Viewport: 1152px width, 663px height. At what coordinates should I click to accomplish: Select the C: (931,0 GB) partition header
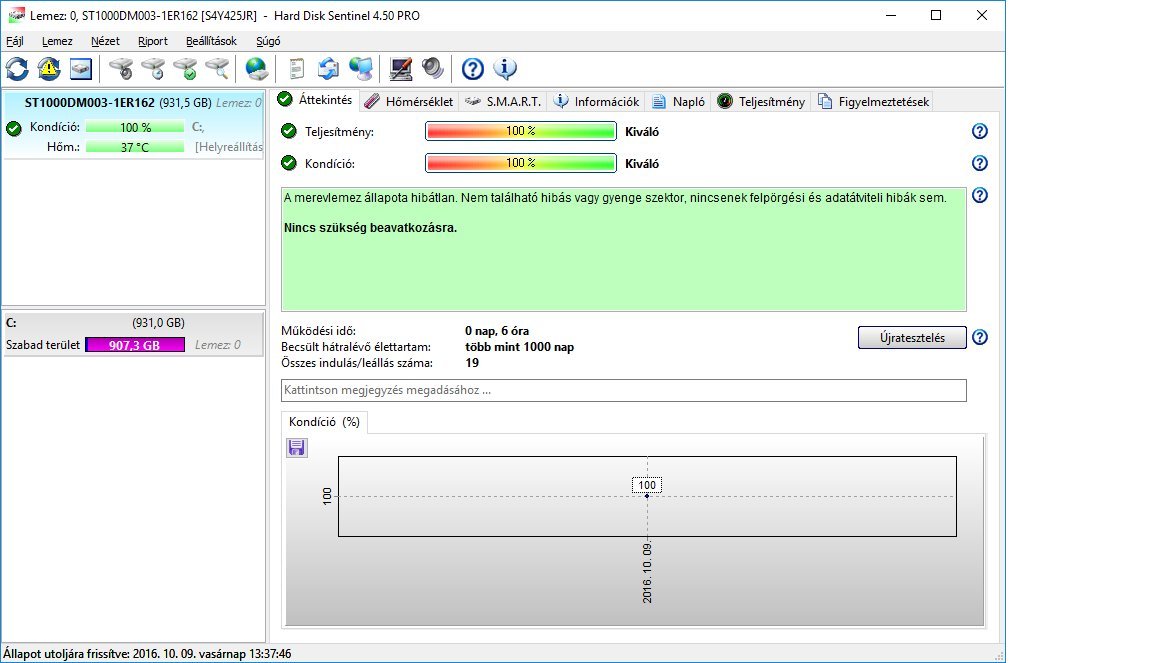click(x=133, y=323)
